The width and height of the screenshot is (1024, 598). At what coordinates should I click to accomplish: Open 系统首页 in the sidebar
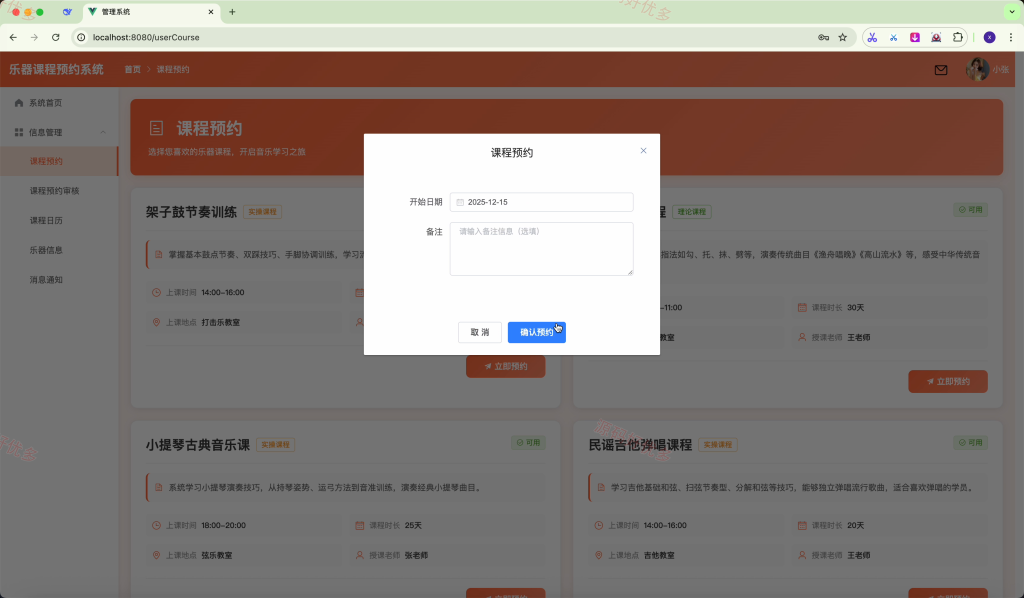pos(46,103)
